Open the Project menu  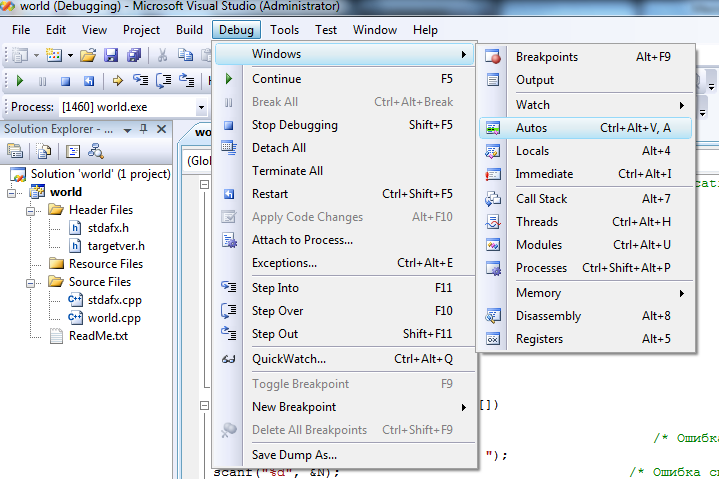[141, 30]
